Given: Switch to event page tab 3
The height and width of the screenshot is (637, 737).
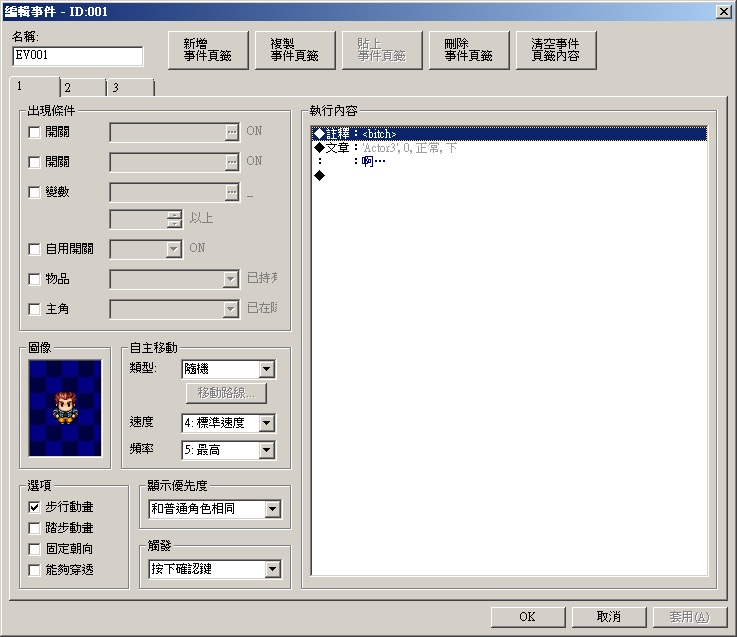Looking at the screenshot, I should (x=131, y=87).
